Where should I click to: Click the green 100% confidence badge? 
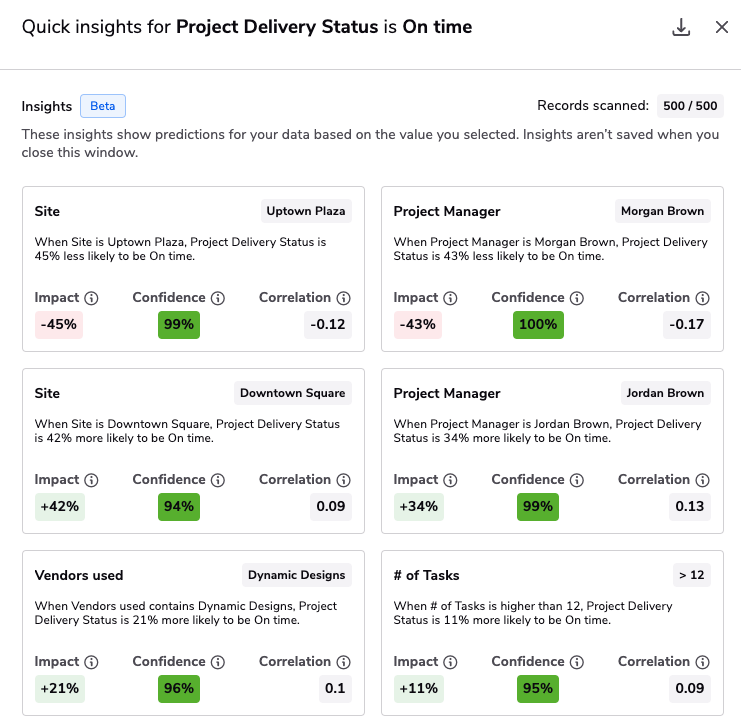538,325
